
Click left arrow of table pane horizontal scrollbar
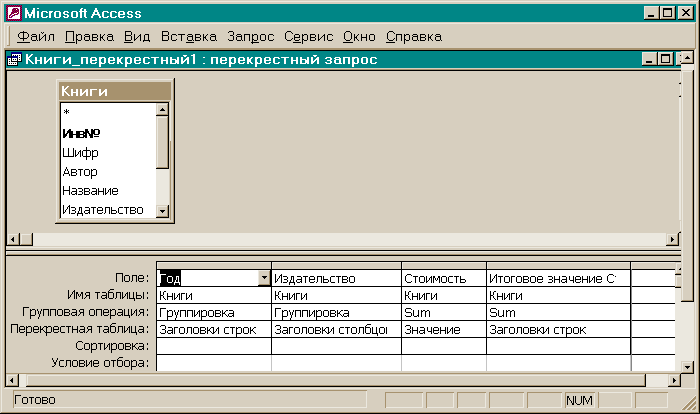(x=12, y=239)
